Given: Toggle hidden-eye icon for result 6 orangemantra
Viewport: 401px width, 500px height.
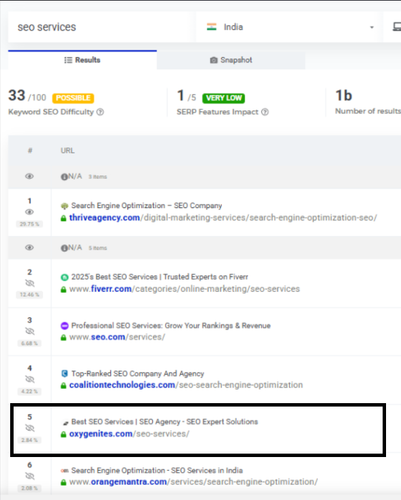Looking at the screenshot, I should (30, 476).
